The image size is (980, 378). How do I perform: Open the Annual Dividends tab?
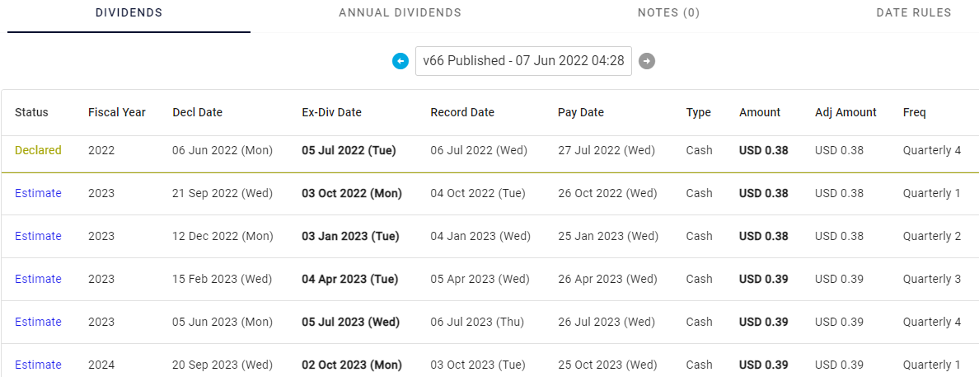[400, 13]
